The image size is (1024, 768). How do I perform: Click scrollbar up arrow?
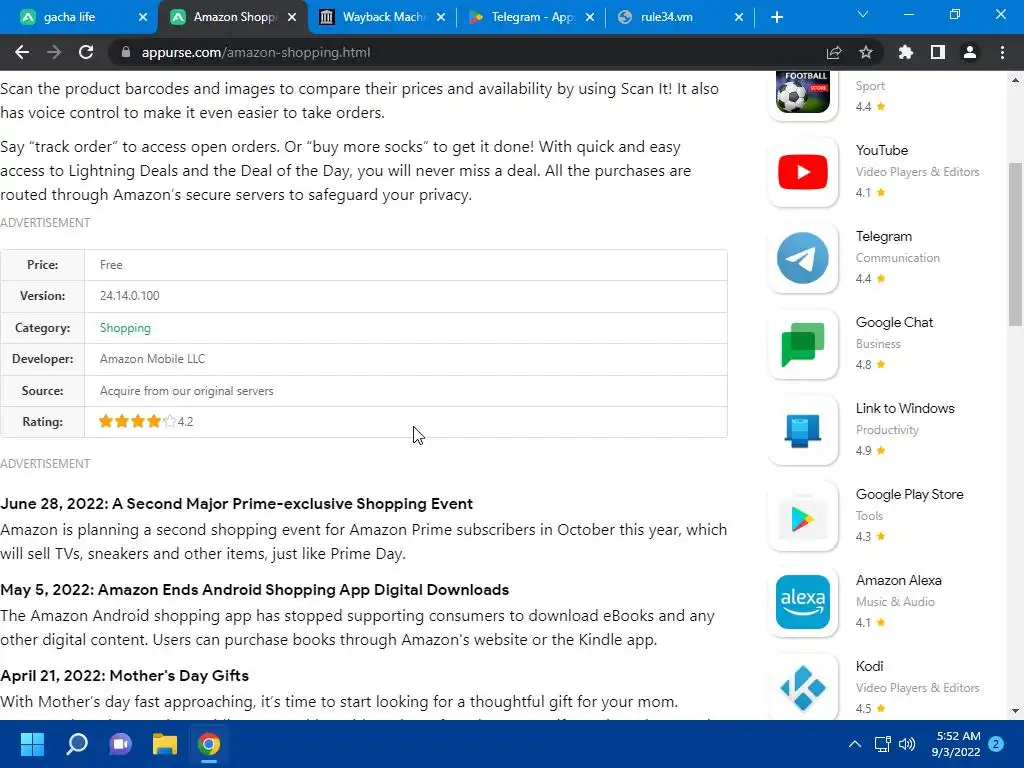pos(1016,80)
